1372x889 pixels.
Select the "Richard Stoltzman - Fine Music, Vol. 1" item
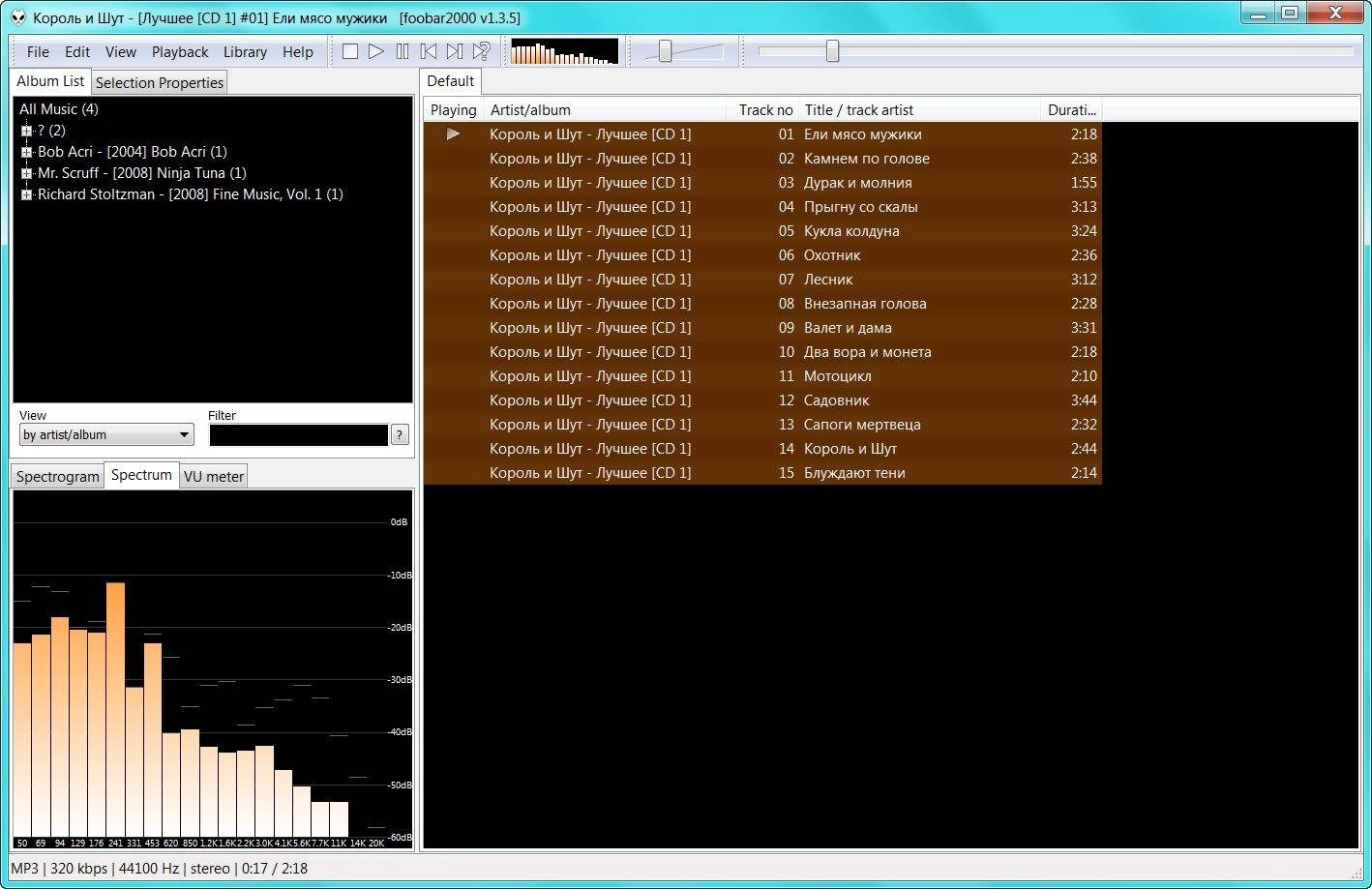pos(191,194)
